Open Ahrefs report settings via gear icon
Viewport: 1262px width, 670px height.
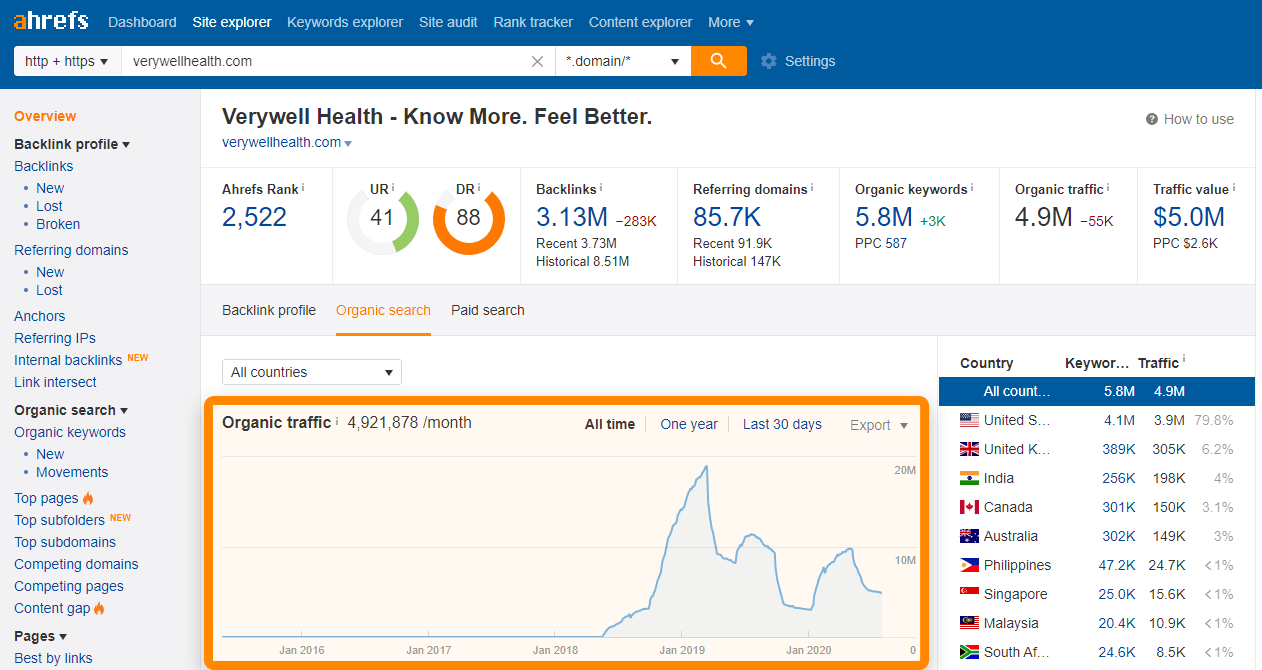pyautogui.click(x=768, y=61)
